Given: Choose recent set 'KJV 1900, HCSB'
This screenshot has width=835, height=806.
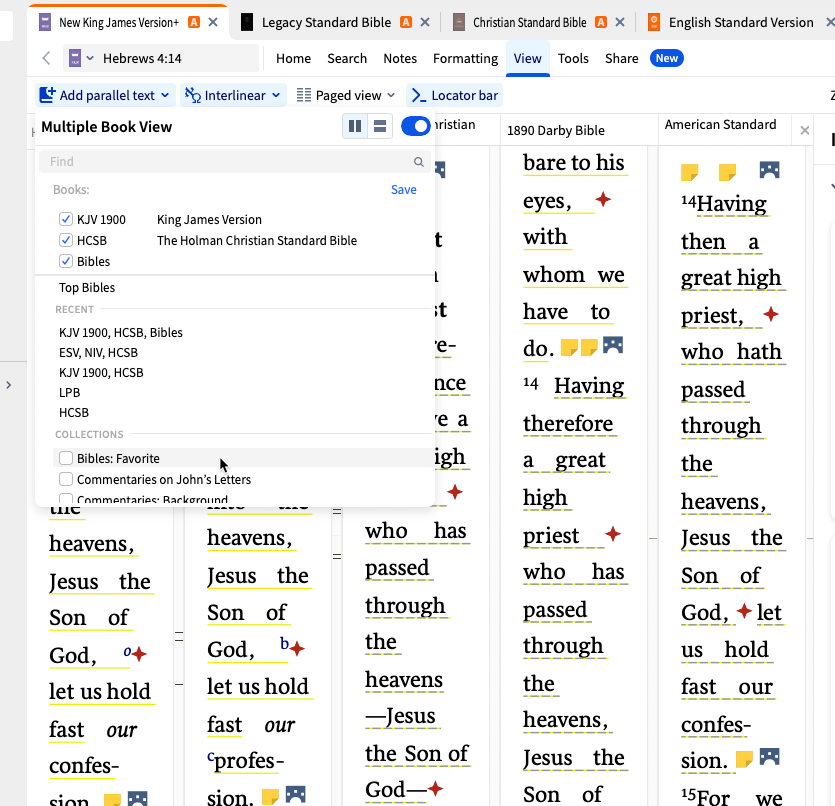Looking at the screenshot, I should 101,373.
